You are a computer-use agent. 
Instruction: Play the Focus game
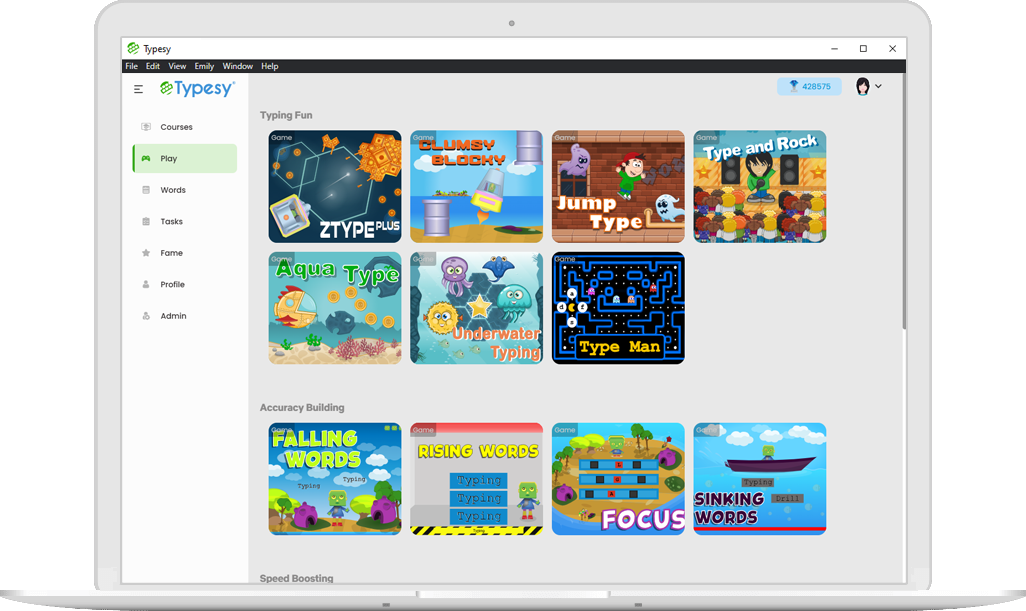coord(618,479)
